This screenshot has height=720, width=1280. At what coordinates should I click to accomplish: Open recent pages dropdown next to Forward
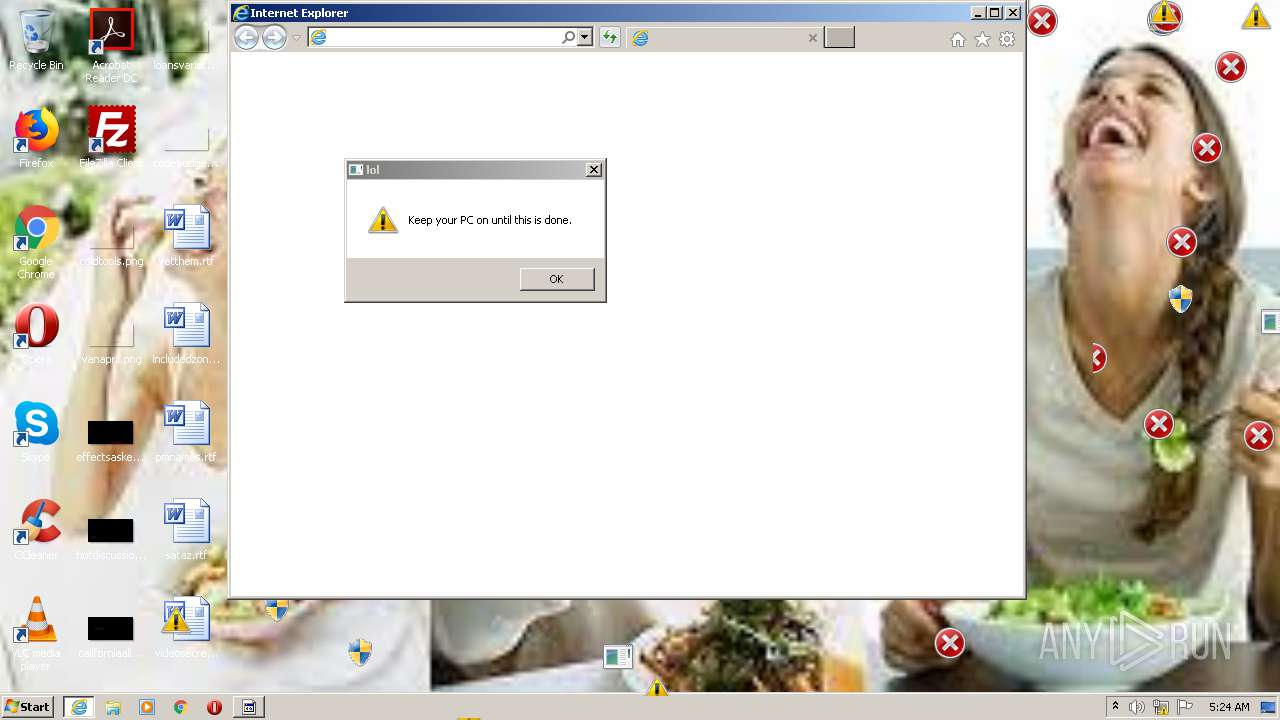coord(297,38)
